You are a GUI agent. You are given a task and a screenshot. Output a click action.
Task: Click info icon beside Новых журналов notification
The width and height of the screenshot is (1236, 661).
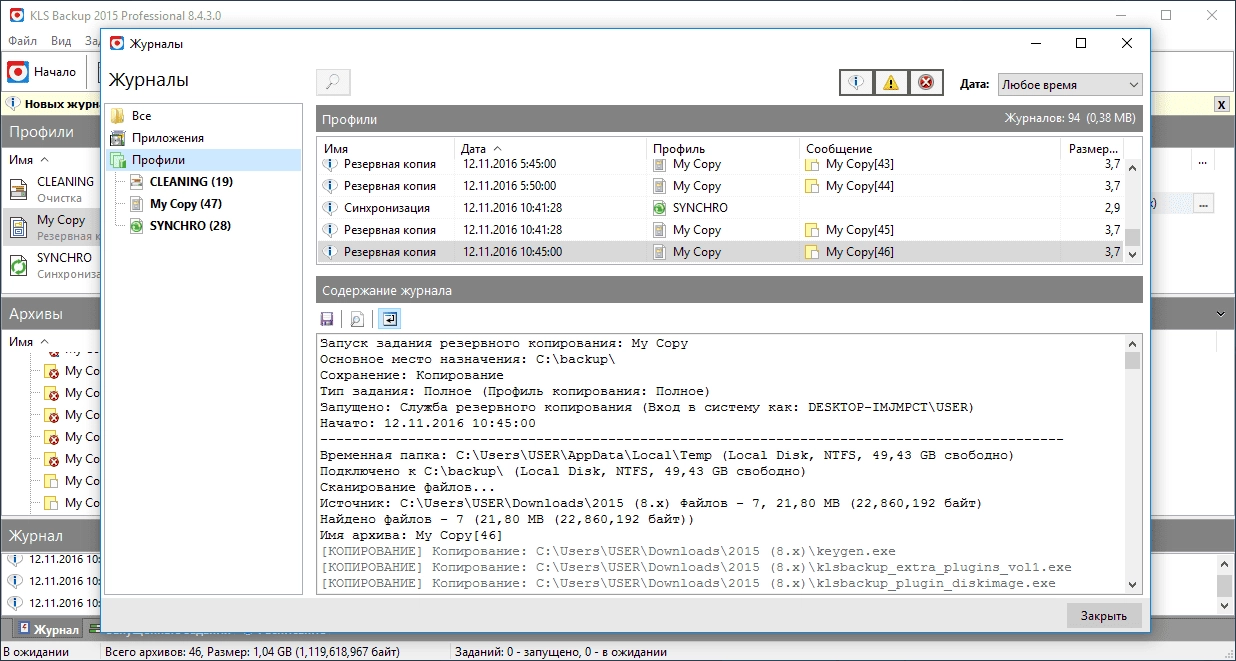[13, 103]
